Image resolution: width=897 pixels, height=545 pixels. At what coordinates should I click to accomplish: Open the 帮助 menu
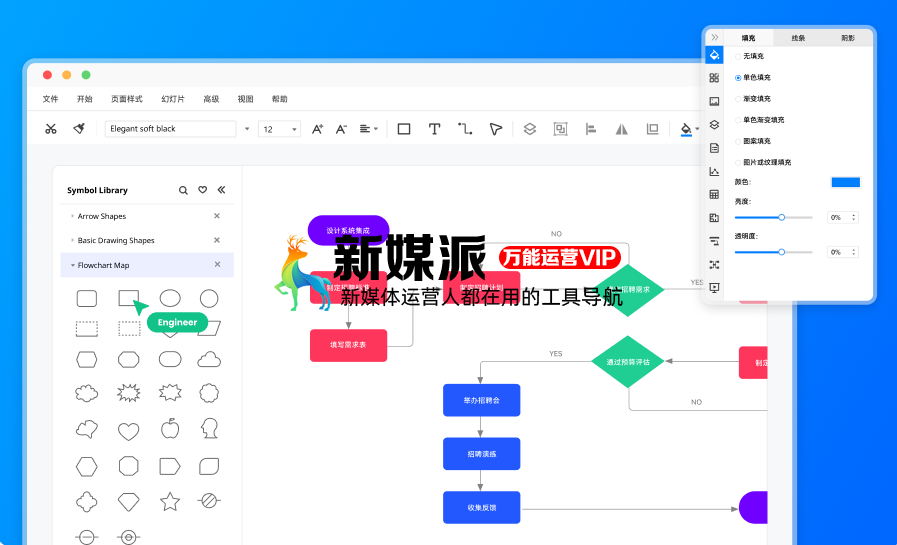click(x=280, y=99)
